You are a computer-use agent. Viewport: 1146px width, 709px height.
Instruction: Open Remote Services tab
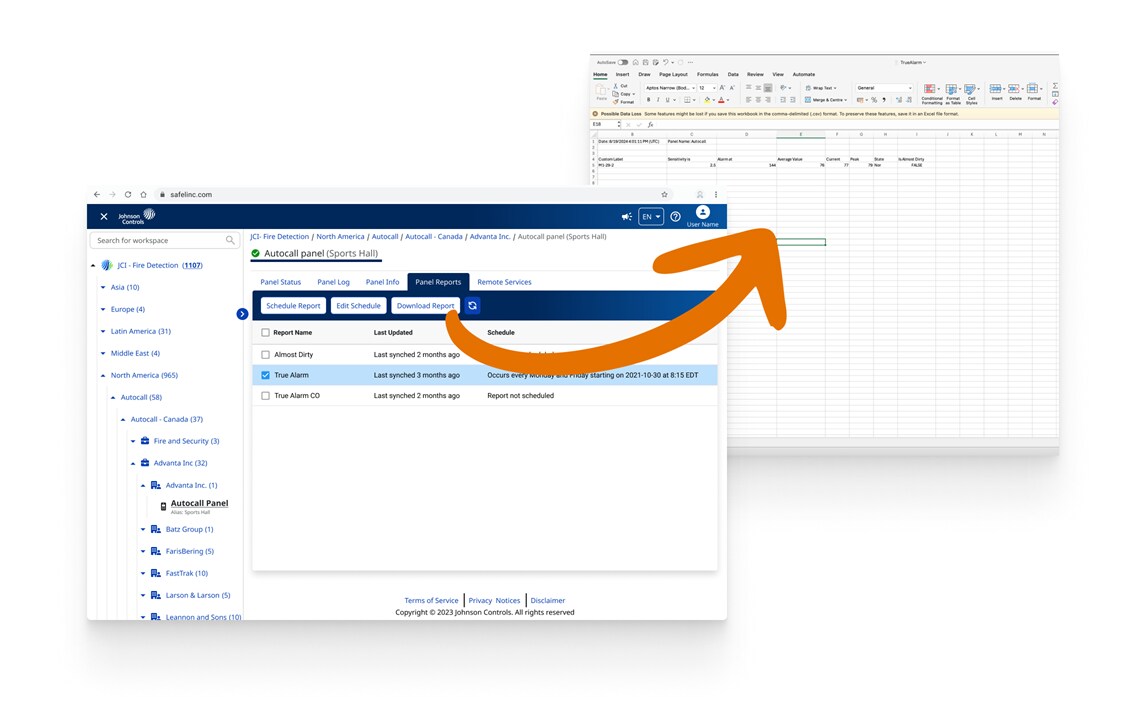[504, 282]
